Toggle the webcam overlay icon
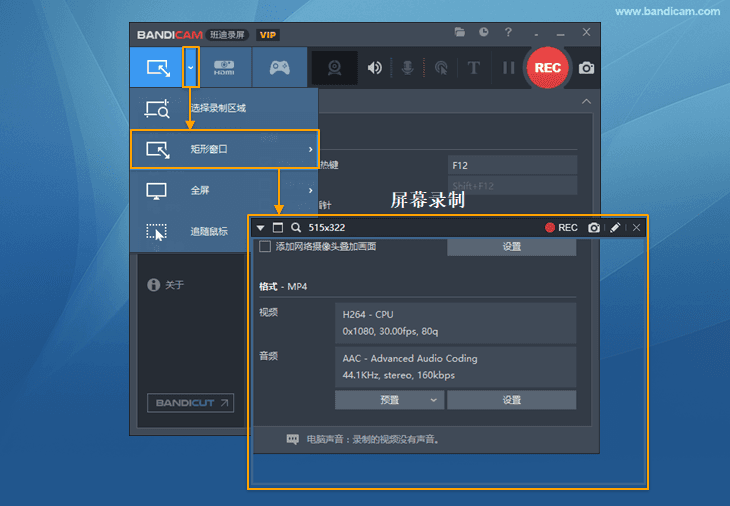This screenshot has width=730, height=506. [334, 68]
